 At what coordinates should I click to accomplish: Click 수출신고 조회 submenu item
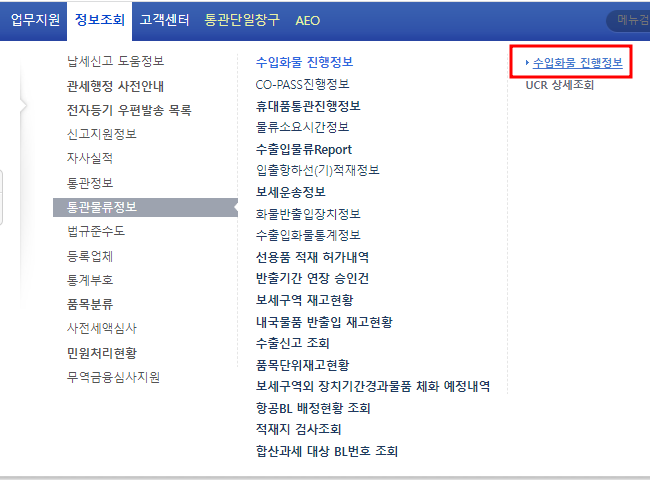[293, 343]
